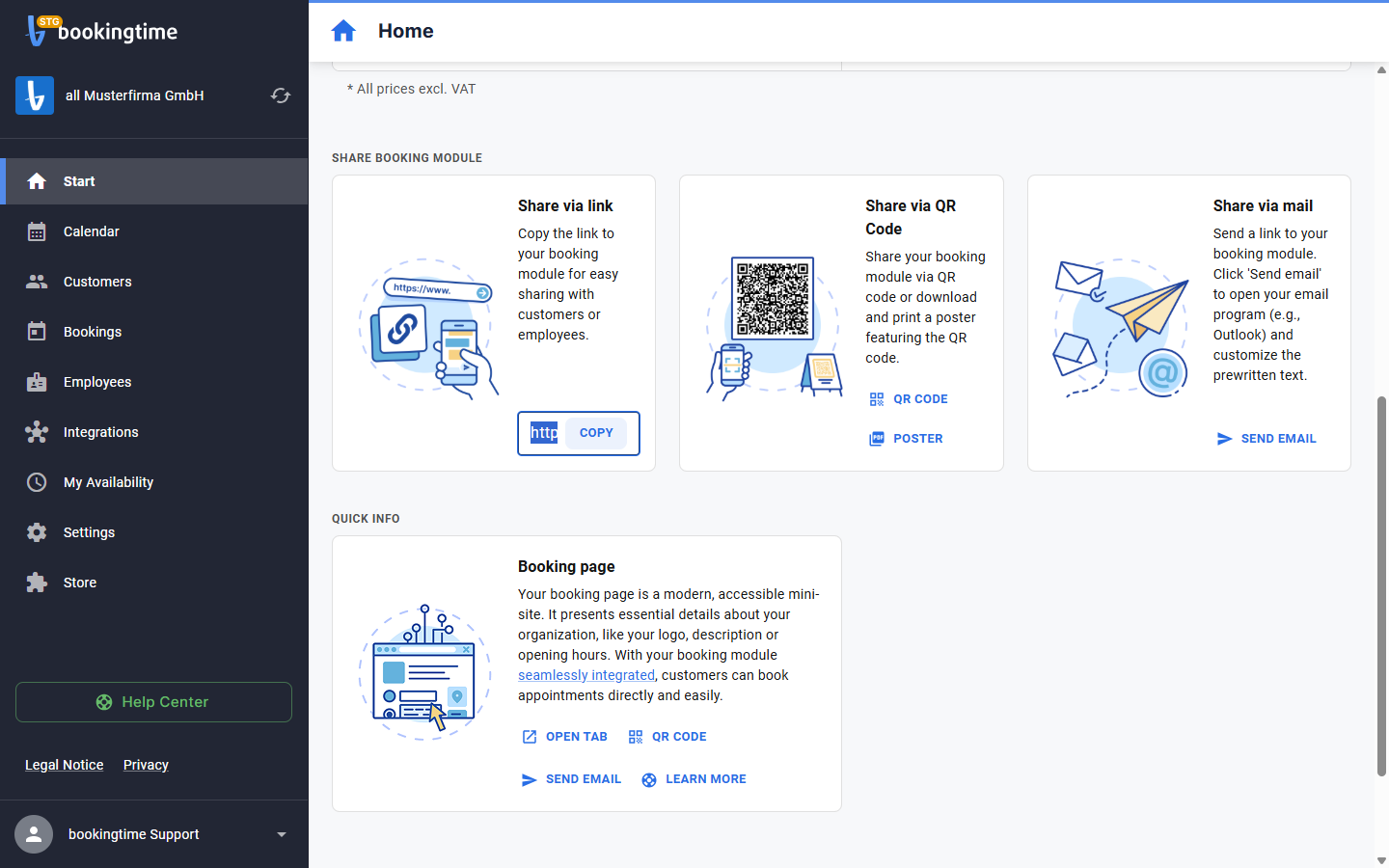Viewport: 1389px width, 868px height.
Task: Copy the booking module link
Action: pos(596,433)
